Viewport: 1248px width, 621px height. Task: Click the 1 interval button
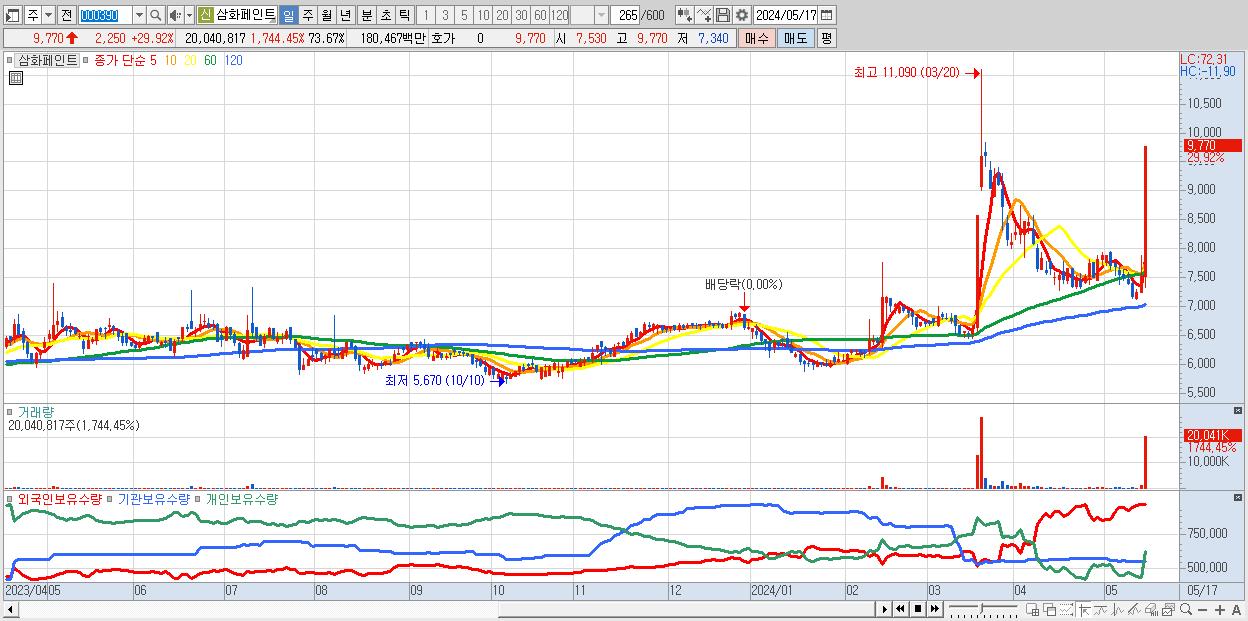click(426, 15)
